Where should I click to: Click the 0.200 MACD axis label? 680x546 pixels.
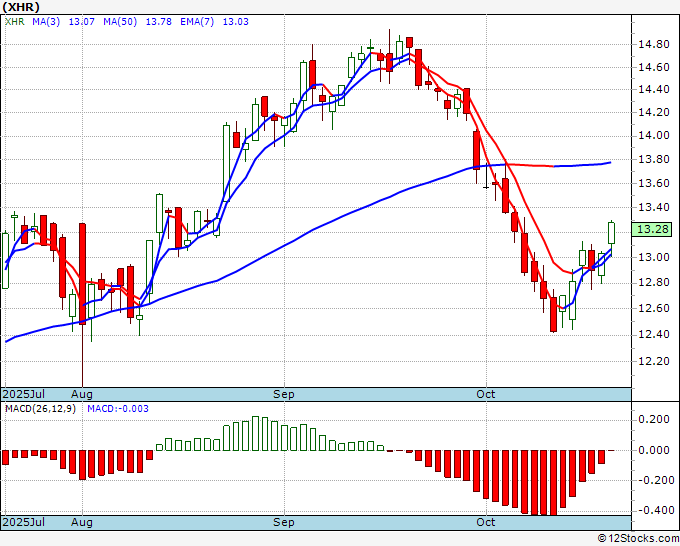coord(656,419)
